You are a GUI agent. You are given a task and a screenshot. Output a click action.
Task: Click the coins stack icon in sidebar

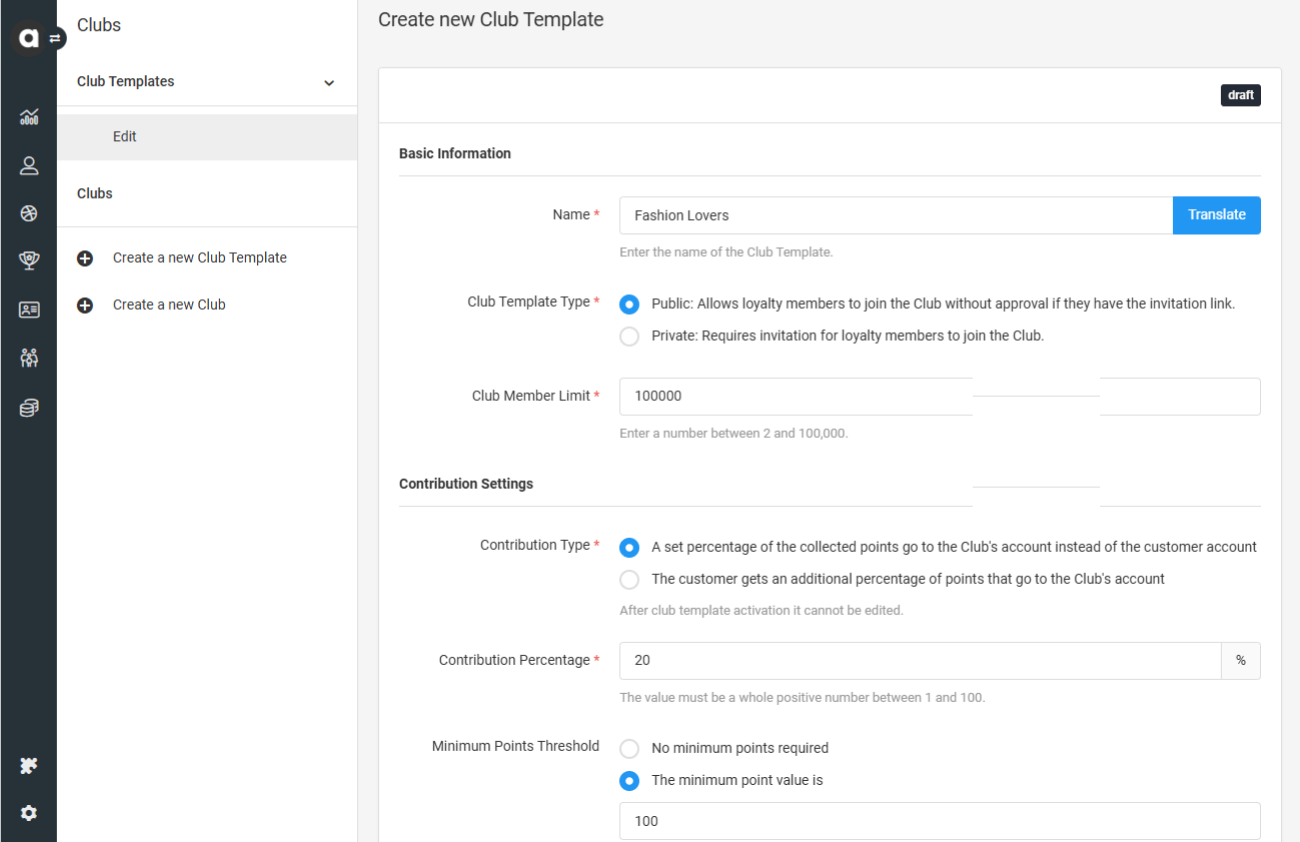pyautogui.click(x=28, y=408)
